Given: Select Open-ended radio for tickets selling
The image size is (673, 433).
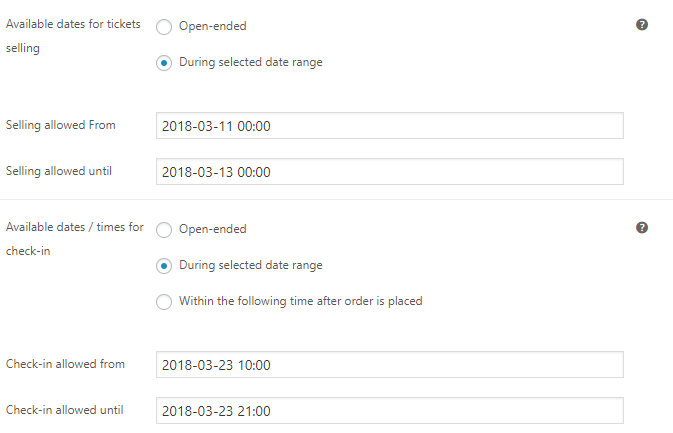Looking at the screenshot, I should (x=164, y=27).
